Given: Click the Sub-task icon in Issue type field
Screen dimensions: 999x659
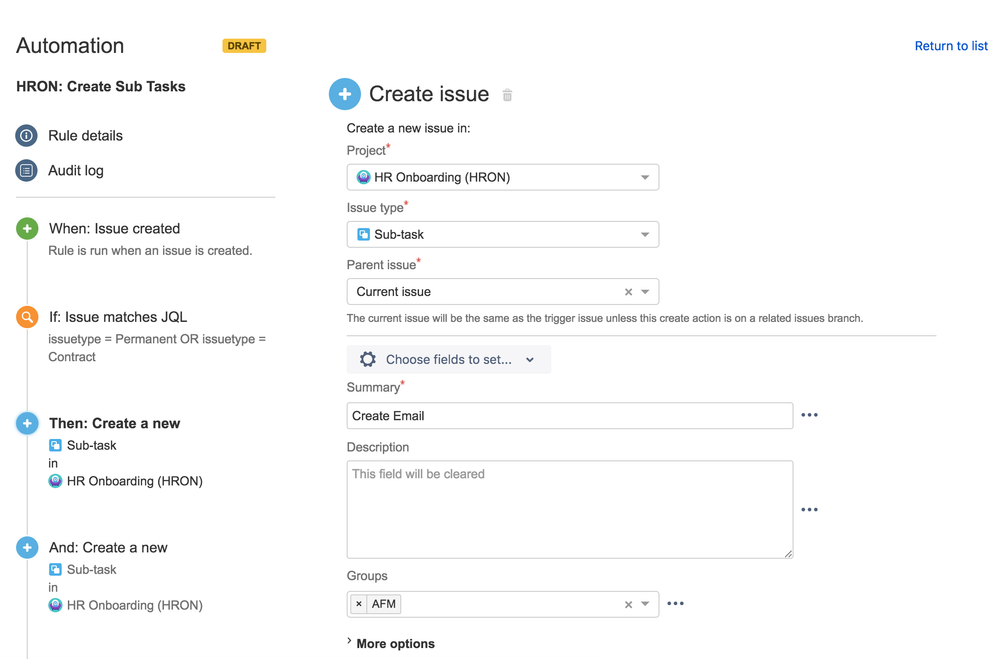Looking at the screenshot, I should coord(363,235).
